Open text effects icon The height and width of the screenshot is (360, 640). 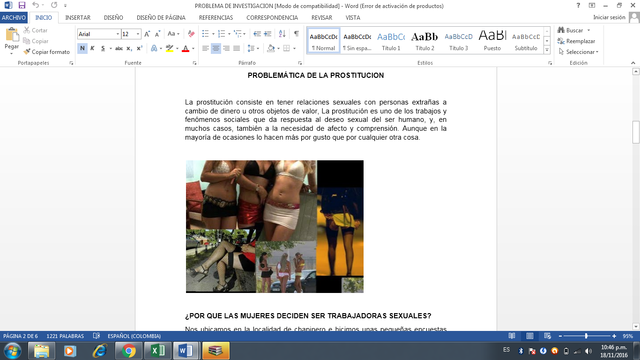coord(154,48)
